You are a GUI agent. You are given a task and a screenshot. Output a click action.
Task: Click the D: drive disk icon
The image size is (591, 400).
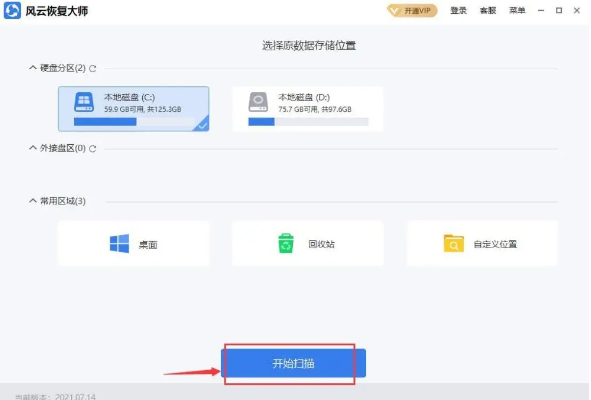click(258, 102)
